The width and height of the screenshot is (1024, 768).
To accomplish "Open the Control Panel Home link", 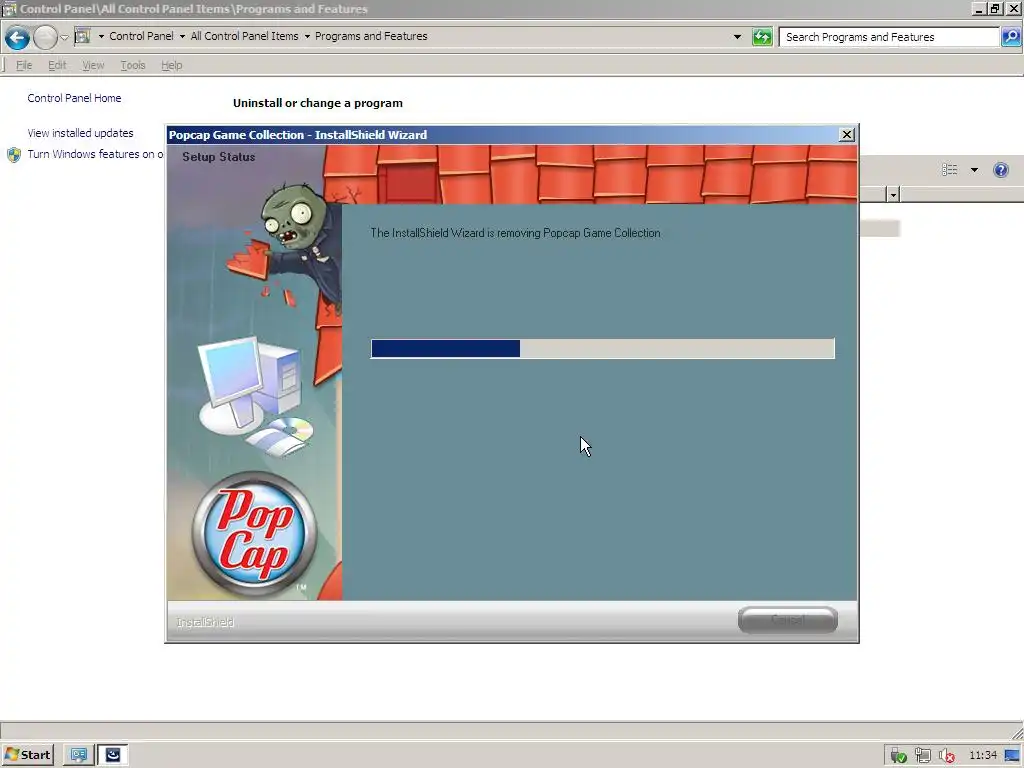I will coord(74,98).
